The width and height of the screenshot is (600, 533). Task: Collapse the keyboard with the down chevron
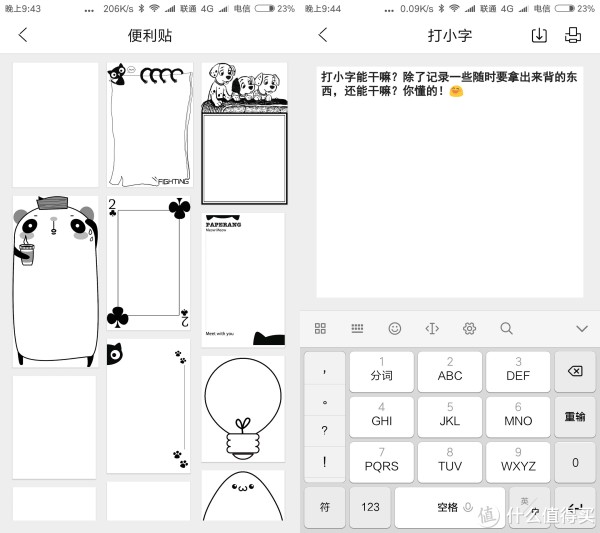click(582, 329)
